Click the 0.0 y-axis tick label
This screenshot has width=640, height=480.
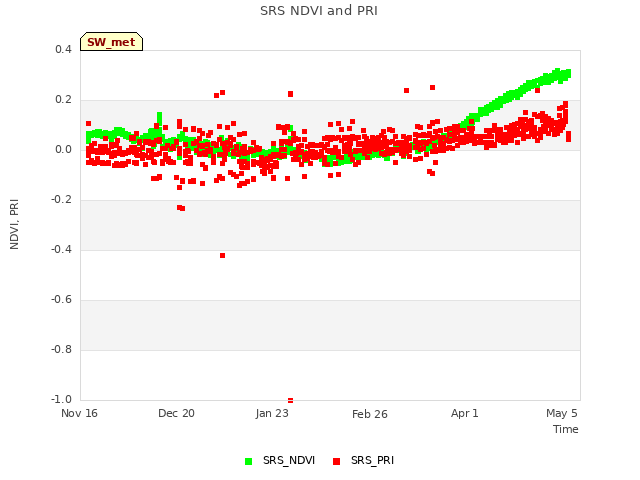63,149
